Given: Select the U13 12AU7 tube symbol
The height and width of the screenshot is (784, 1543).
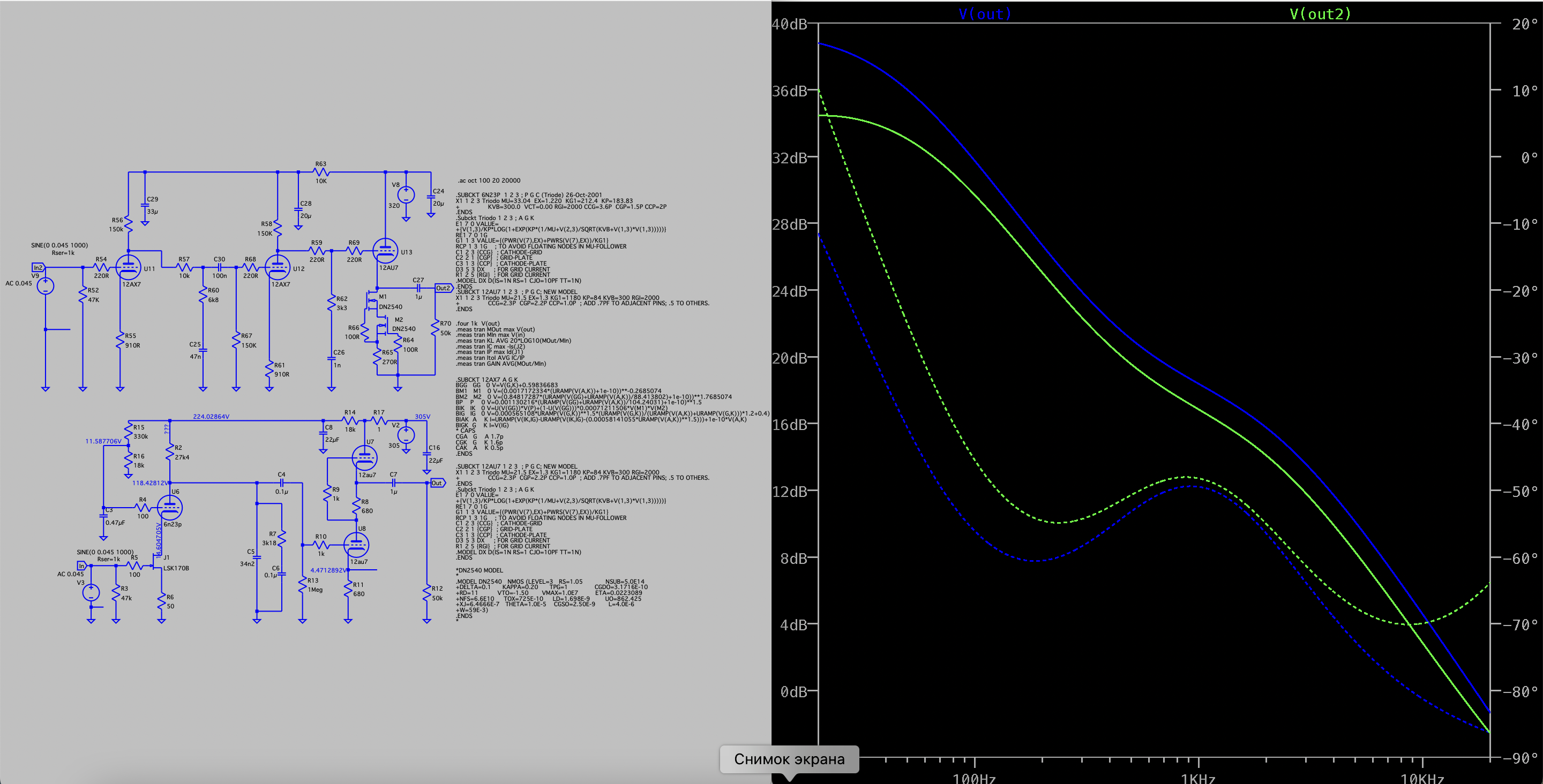Looking at the screenshot, I should pos(385,251).
